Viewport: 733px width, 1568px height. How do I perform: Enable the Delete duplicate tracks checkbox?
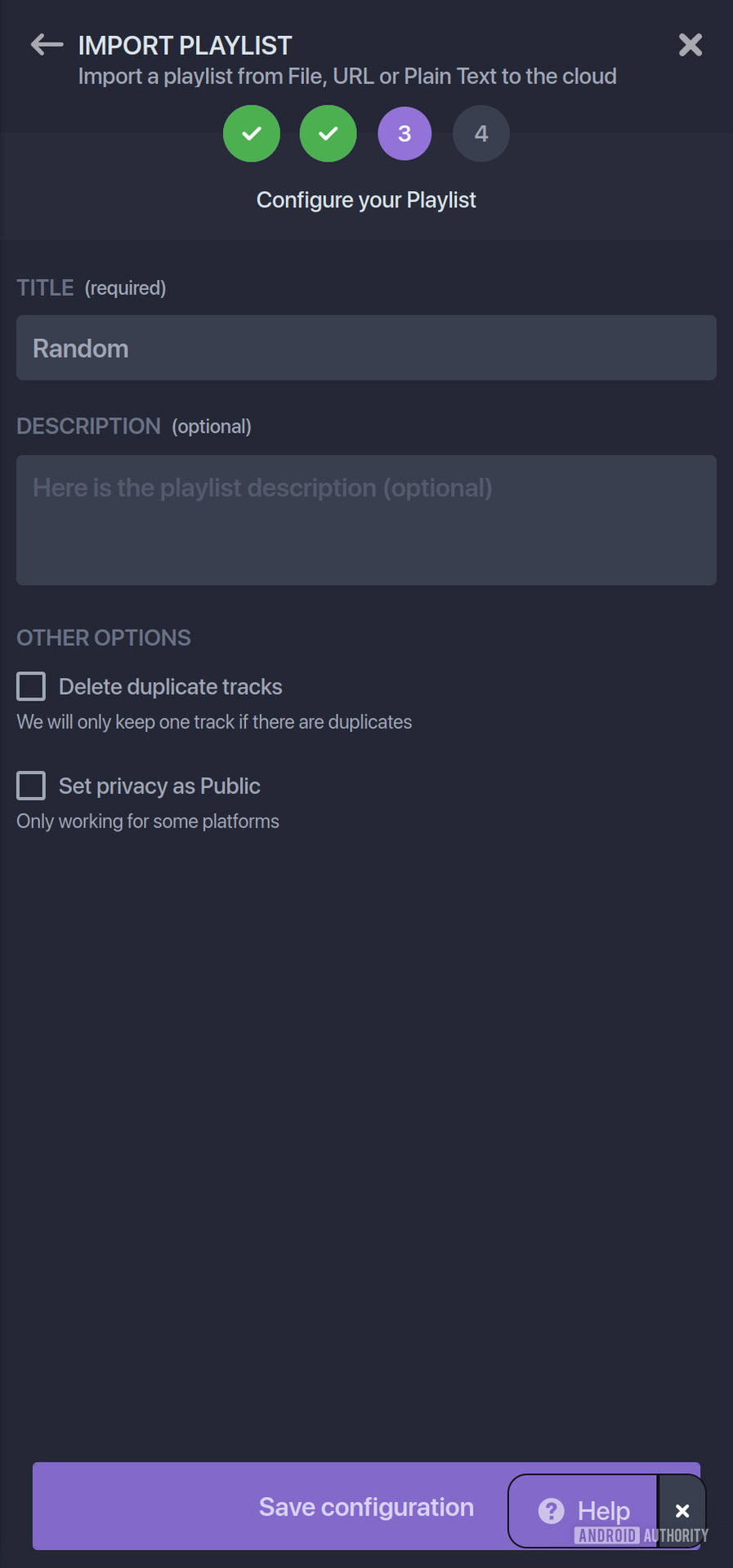31,687
